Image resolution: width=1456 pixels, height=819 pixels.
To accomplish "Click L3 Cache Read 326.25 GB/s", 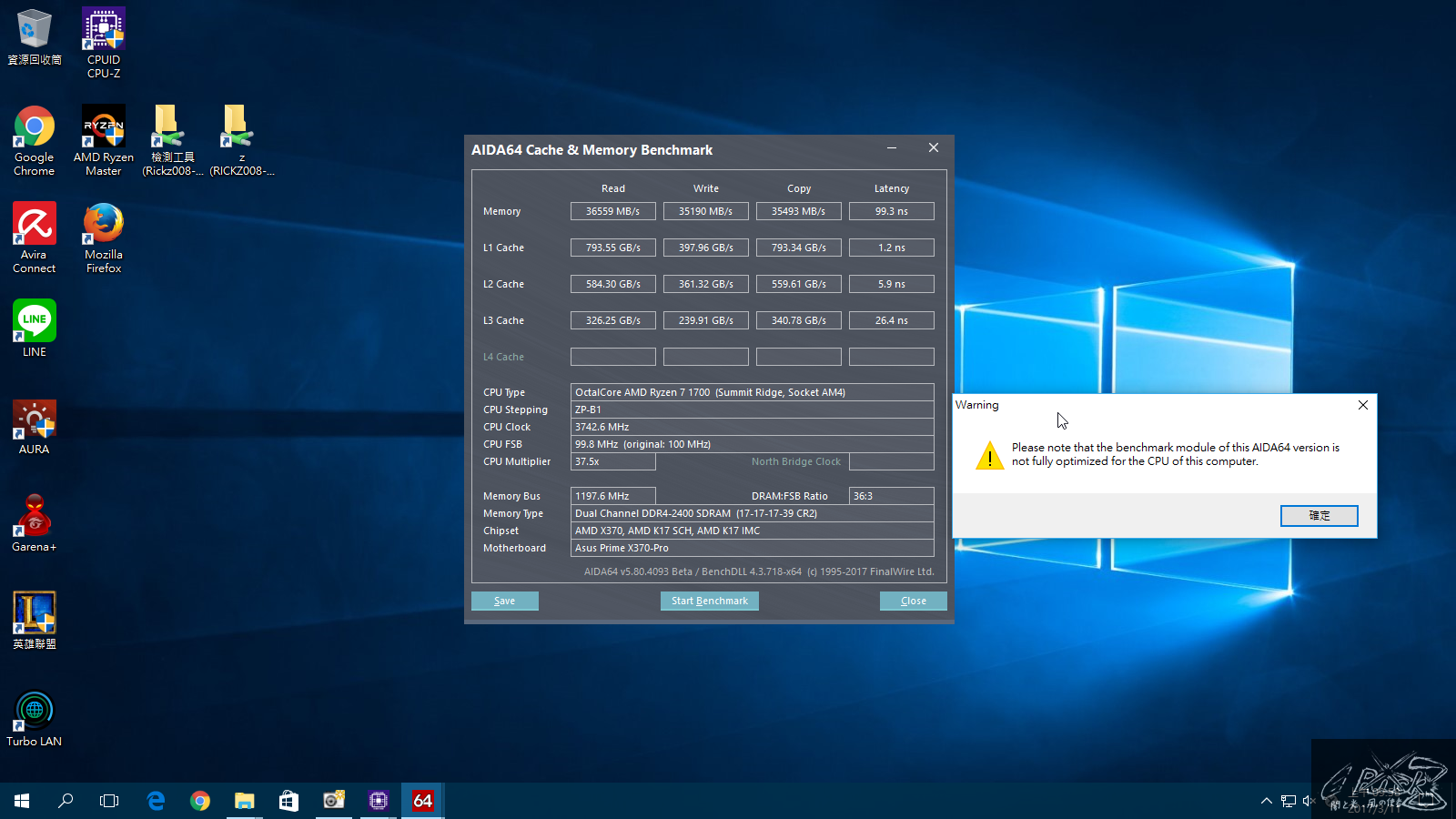I will tap(613, 320).
